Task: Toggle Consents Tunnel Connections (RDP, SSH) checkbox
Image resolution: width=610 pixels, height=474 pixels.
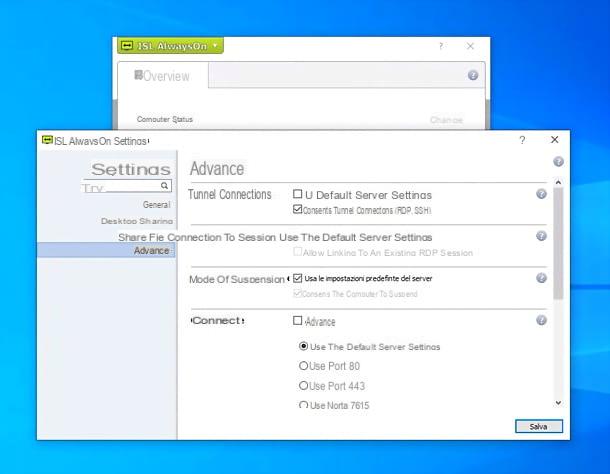Action: tap(298, 209)
